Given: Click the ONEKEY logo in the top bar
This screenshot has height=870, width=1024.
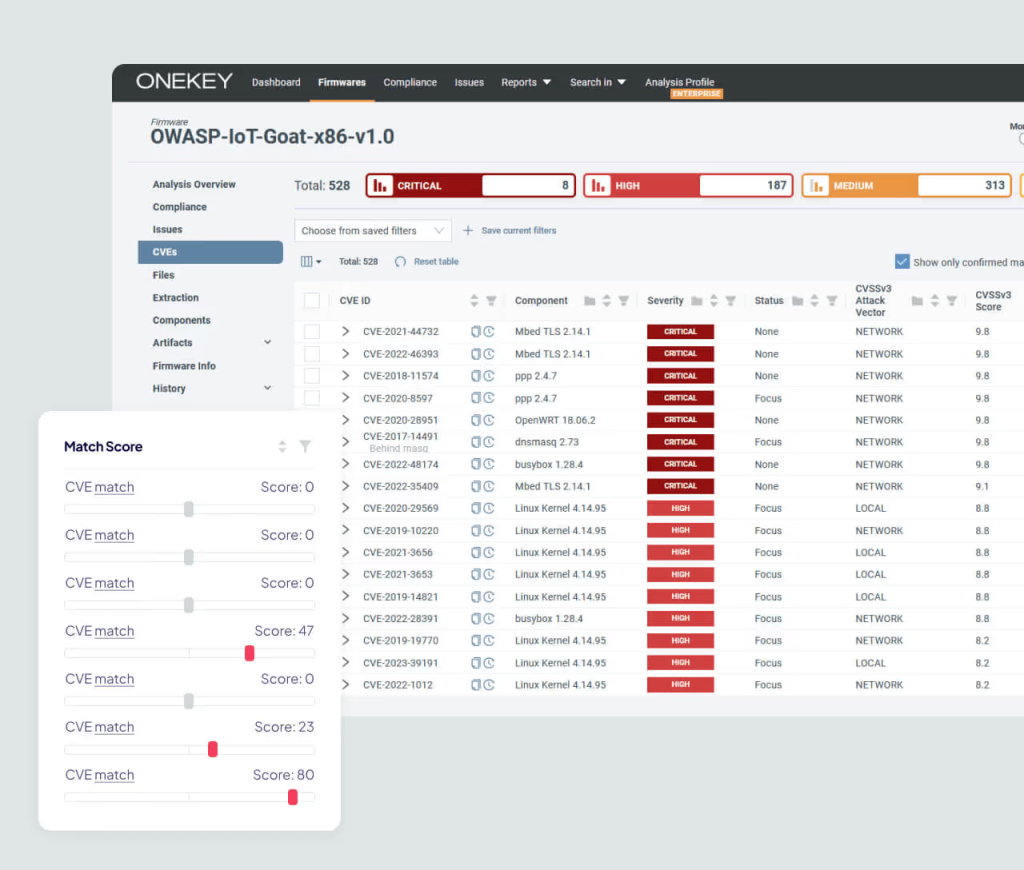Looking at the screenshot, I should coord(184,82).
